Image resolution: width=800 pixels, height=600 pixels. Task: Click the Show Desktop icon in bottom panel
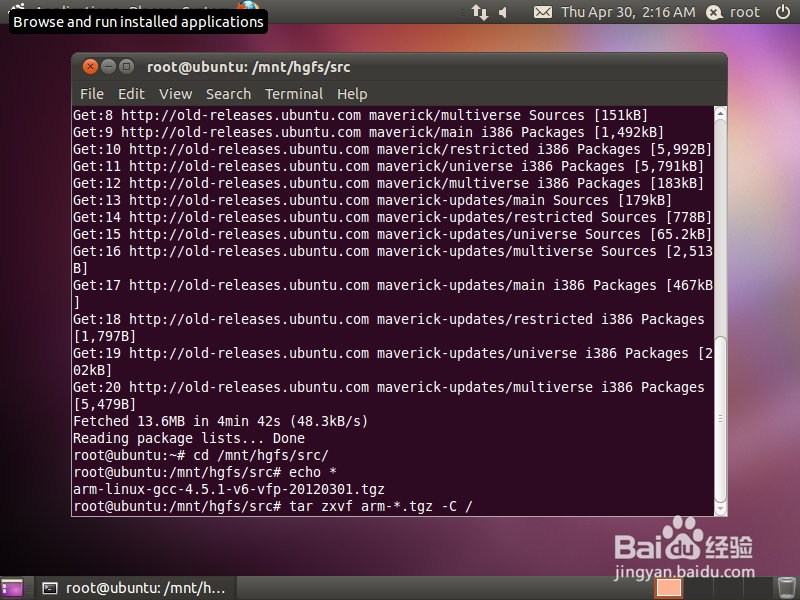[x=12, y=588]
